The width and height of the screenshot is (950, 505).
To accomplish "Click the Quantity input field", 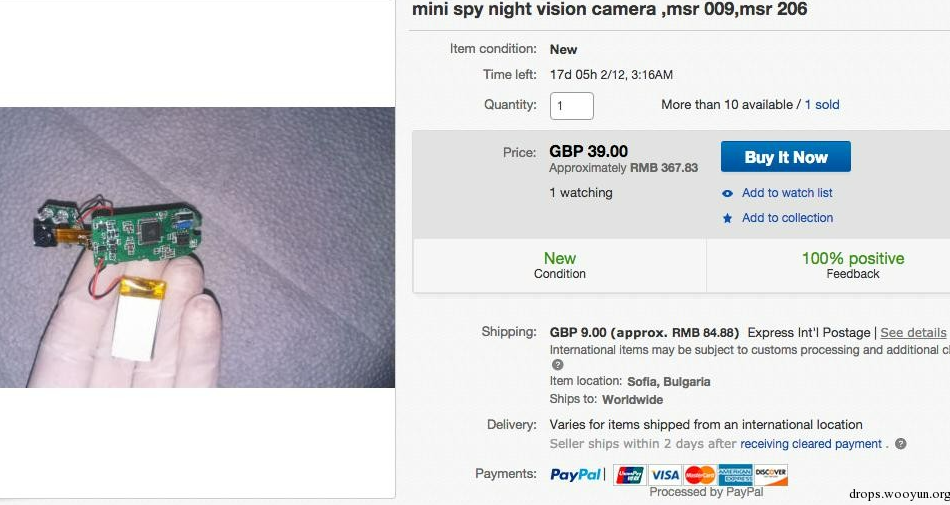I will [x=572, y=105].
